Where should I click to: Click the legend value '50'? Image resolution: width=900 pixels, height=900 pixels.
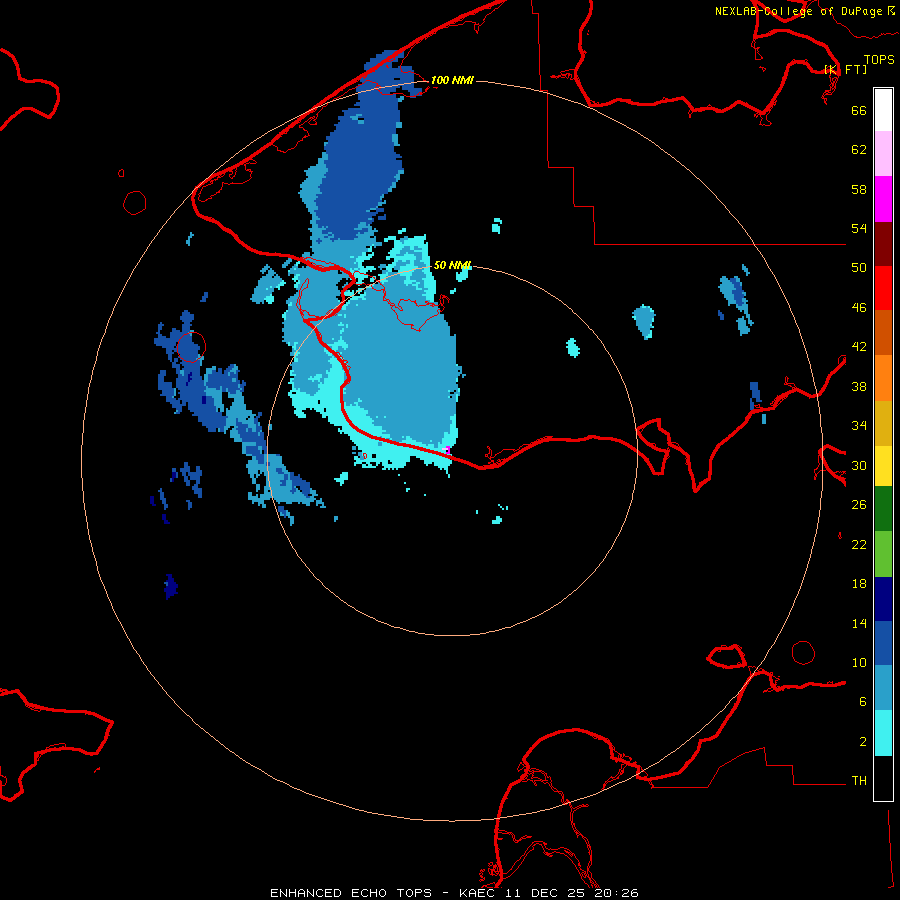pos(859,268)
